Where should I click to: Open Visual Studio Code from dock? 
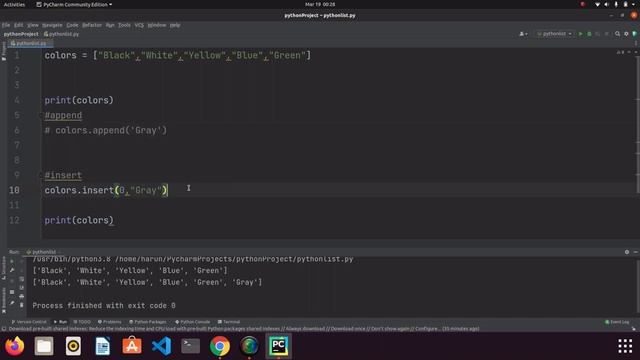[161, 346]
